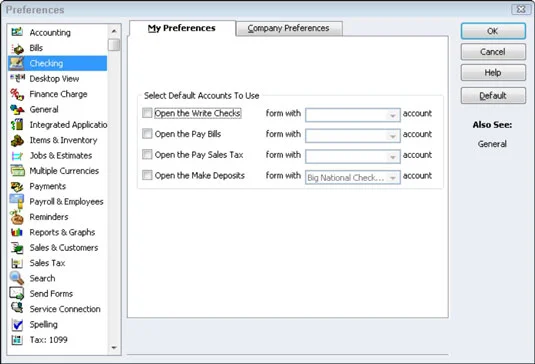This screenshot has width=535, height=364.
Task: Confirm with the OK button
Action: [x=493, y=31]
